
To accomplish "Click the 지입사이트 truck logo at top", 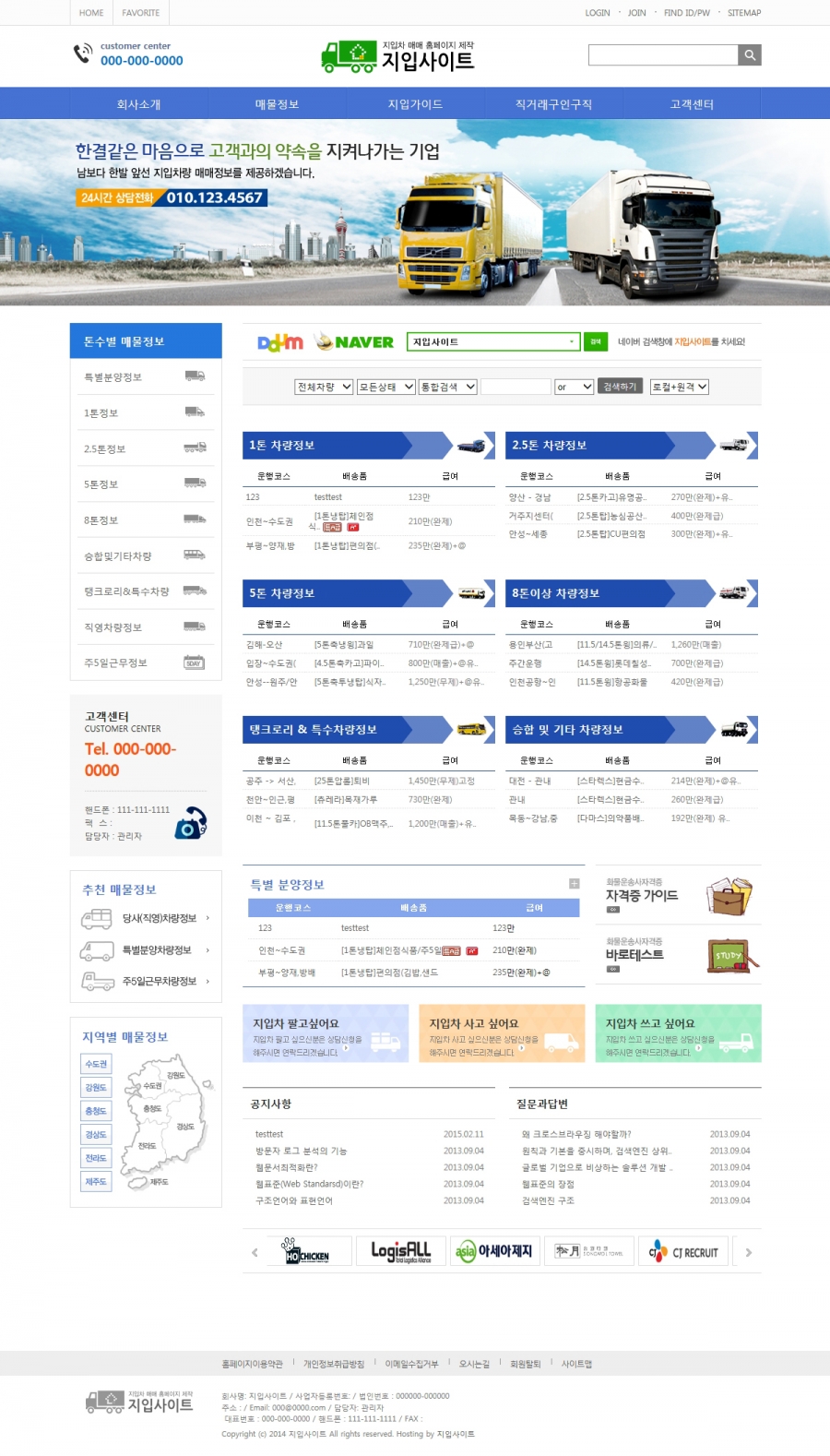I will coord(397,57).
